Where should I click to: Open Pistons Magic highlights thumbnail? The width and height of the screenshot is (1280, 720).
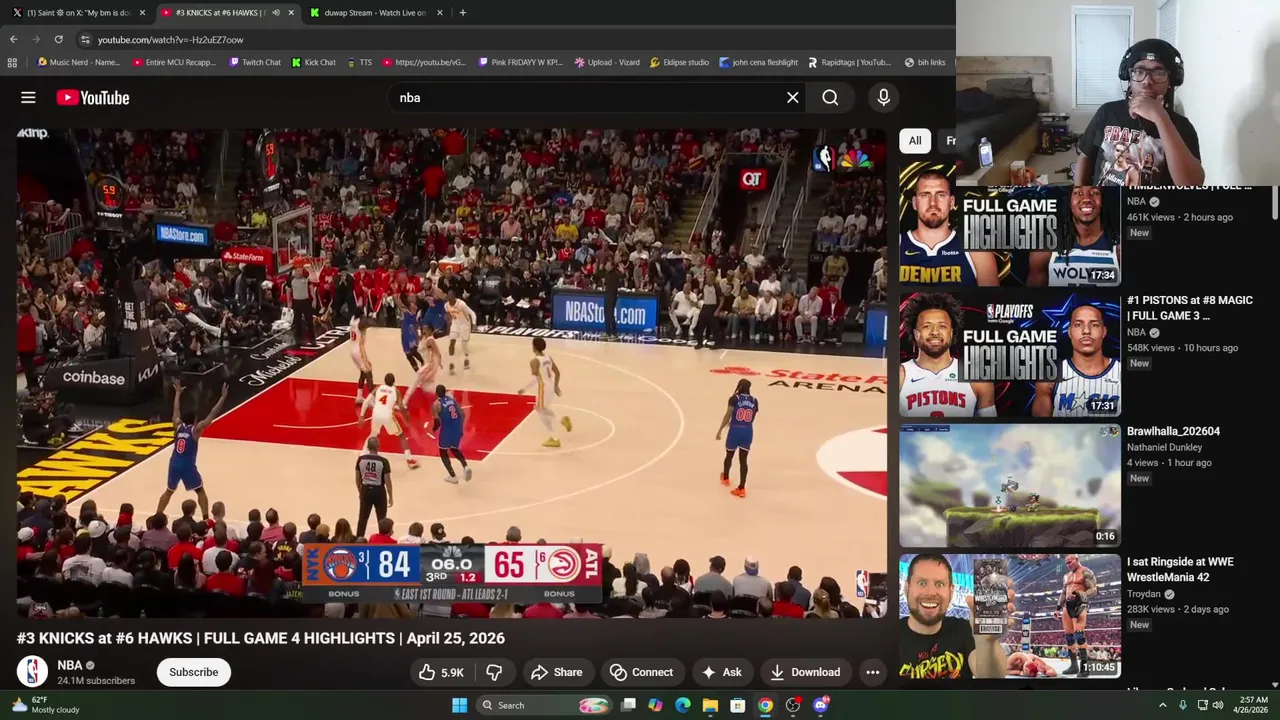click(x=1009, y=354)
